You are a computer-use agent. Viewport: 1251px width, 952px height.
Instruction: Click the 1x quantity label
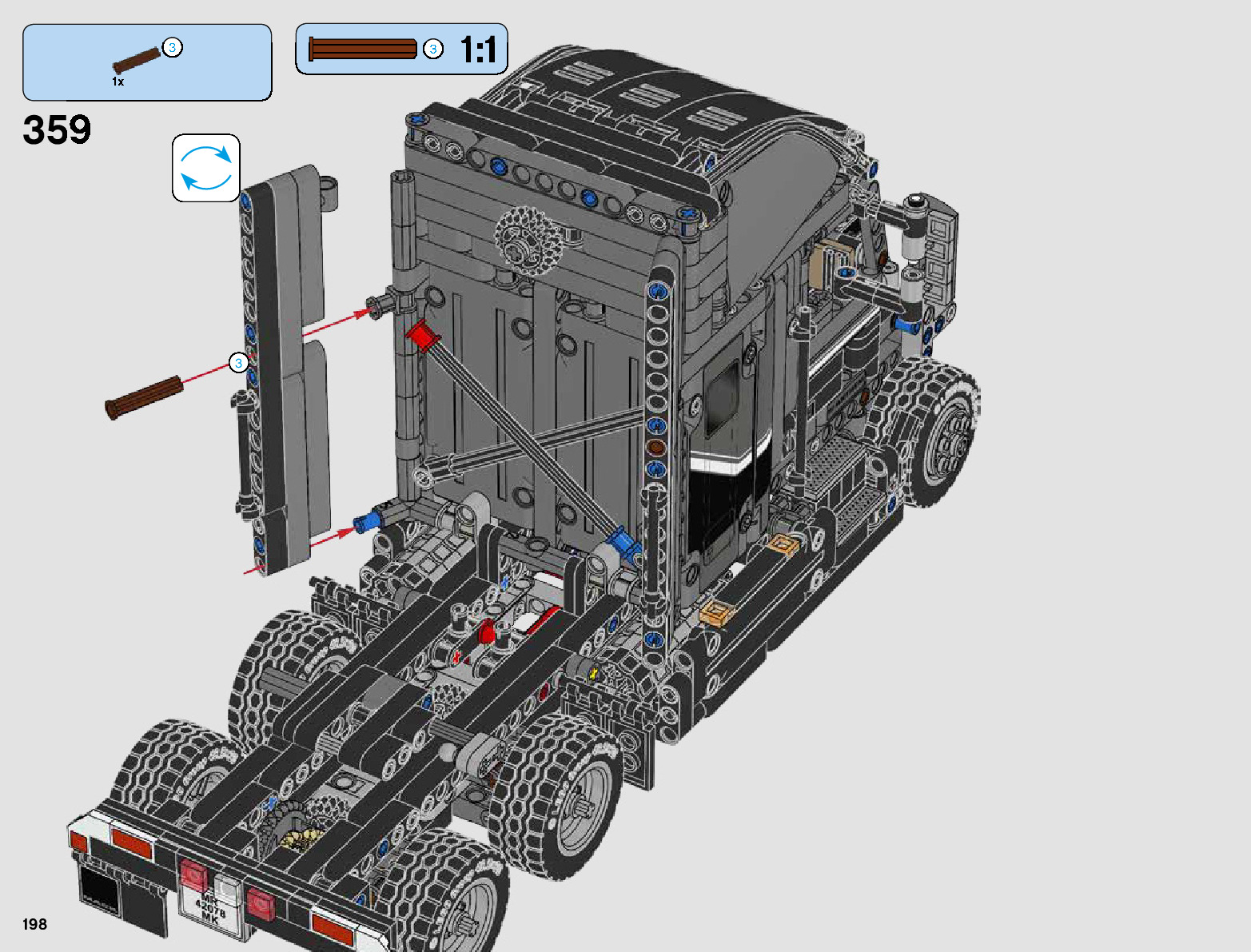coord(118,82)
